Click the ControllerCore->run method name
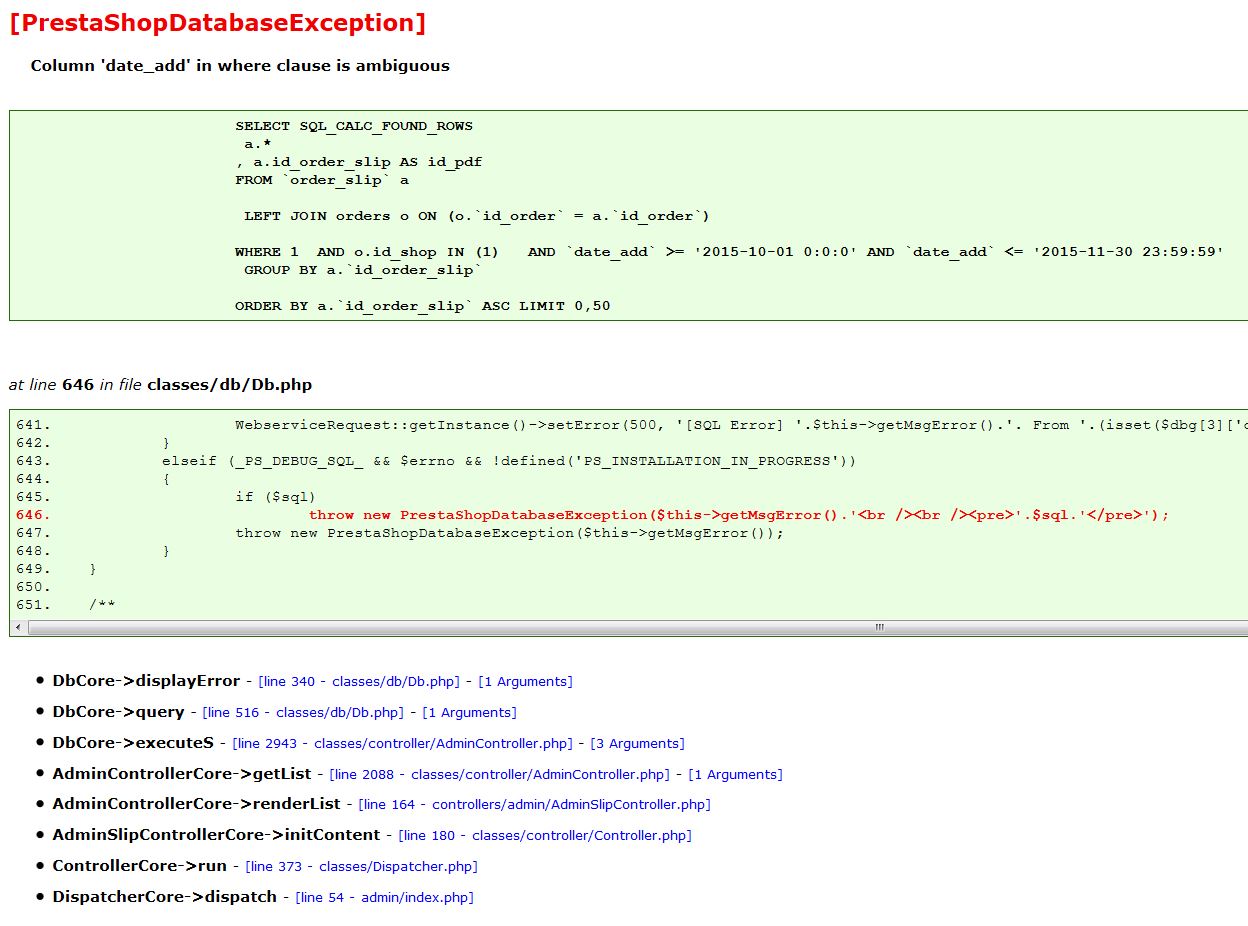Screen dimensions: 1248x926 coord(140,866)
